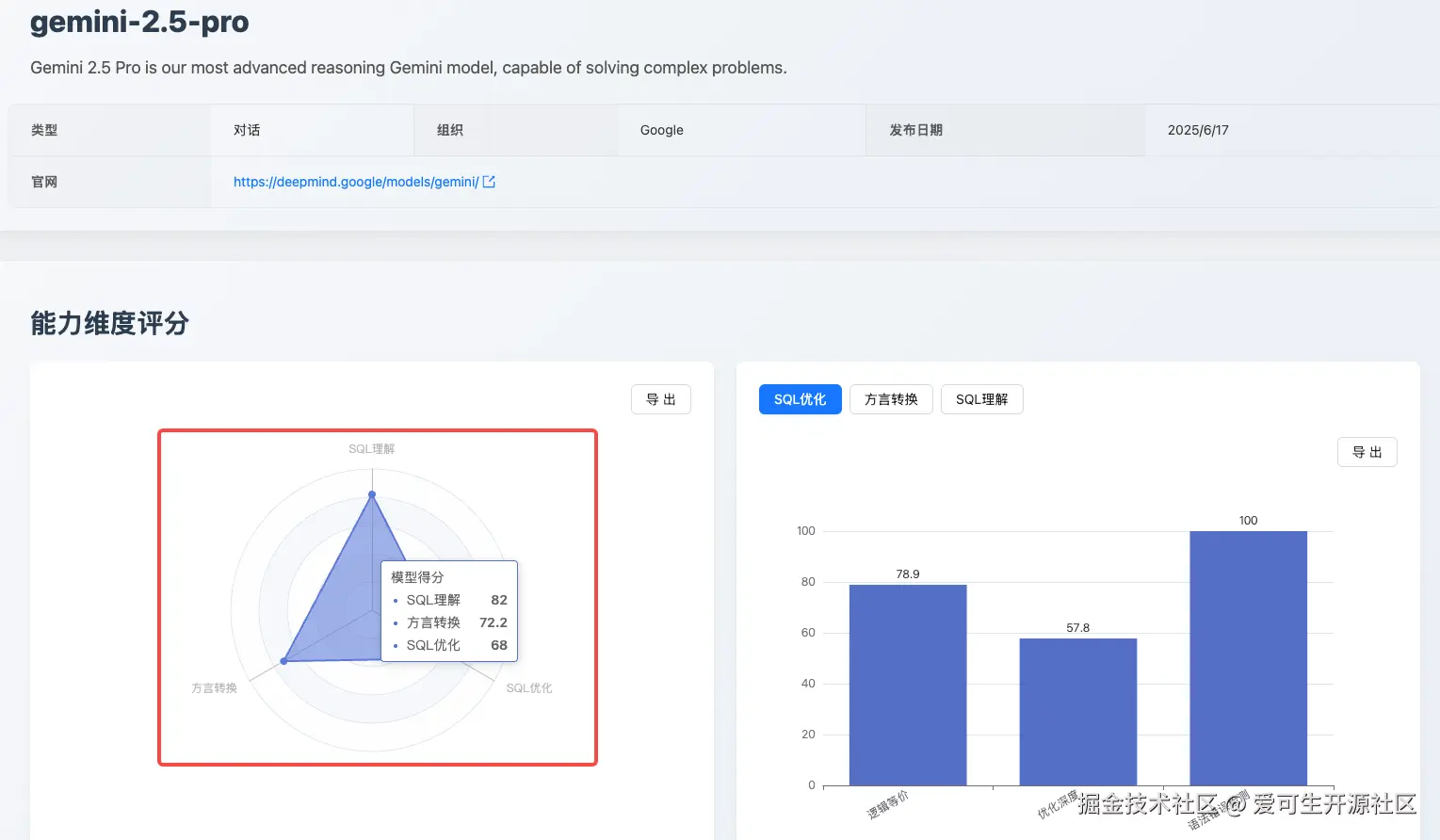Click the rightmost bar with value 100
Viewport: 1440px width, 840px height.
[1248, 659]
